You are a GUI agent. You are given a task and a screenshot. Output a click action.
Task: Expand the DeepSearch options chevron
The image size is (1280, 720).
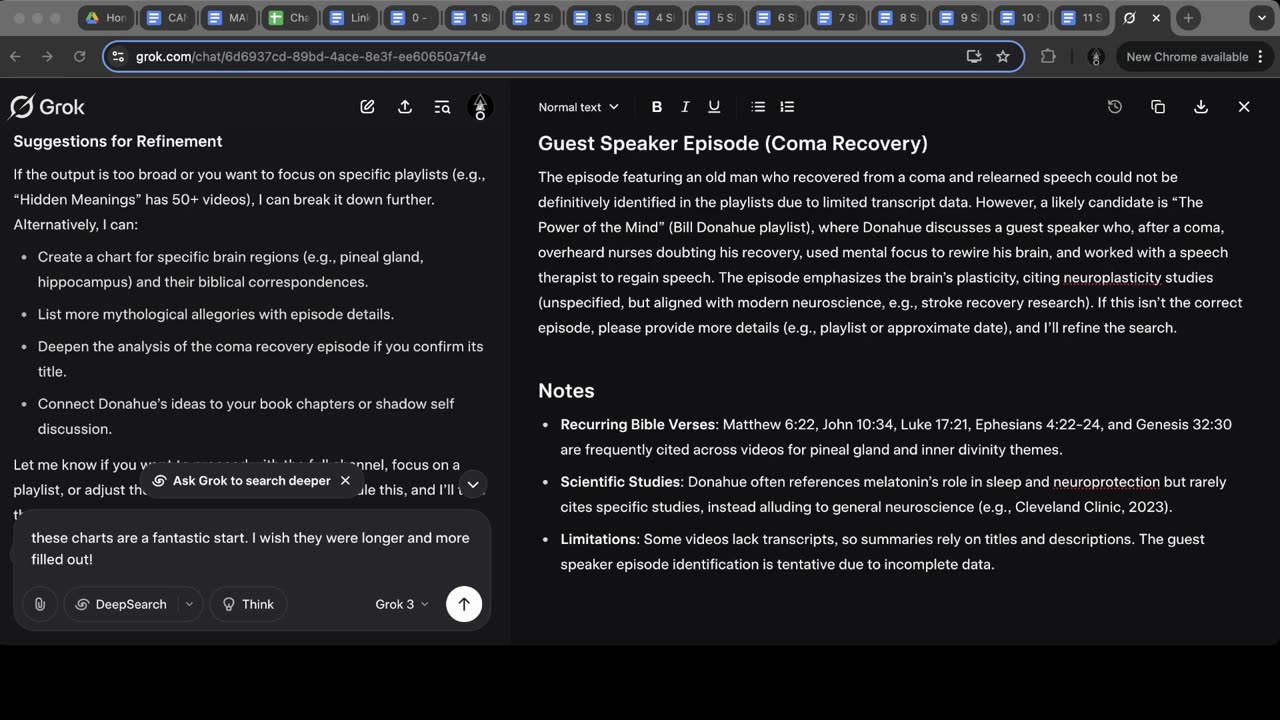pos(189,604)
